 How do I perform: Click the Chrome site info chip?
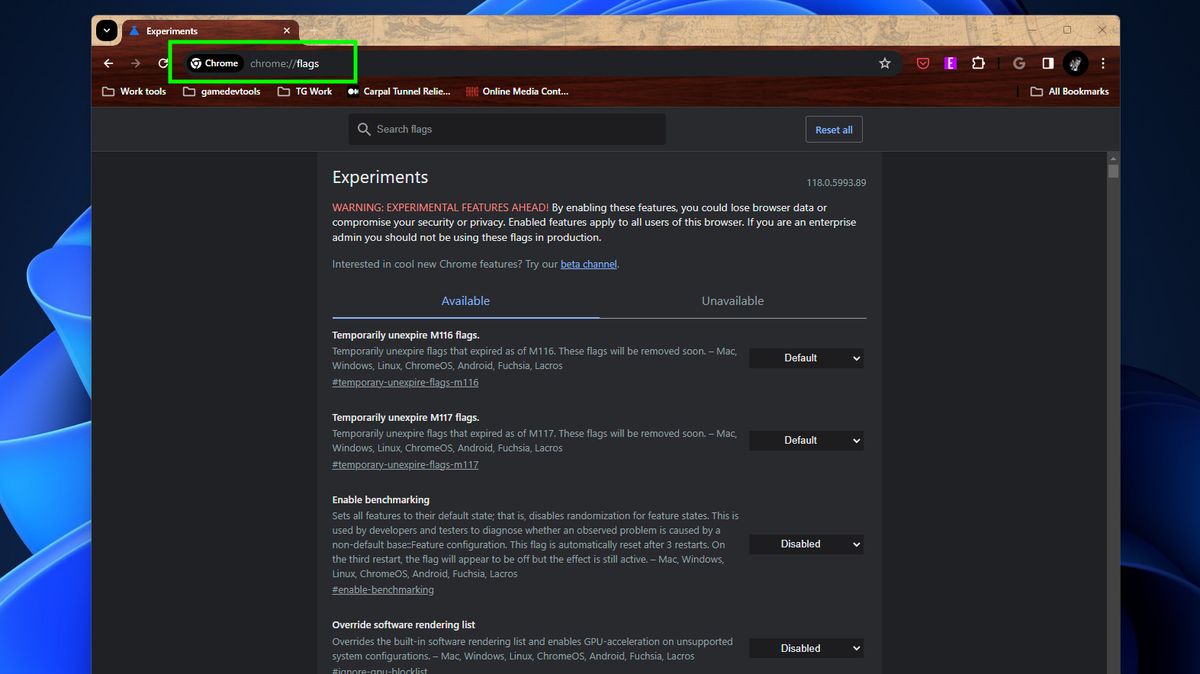[x=215, y=63]
